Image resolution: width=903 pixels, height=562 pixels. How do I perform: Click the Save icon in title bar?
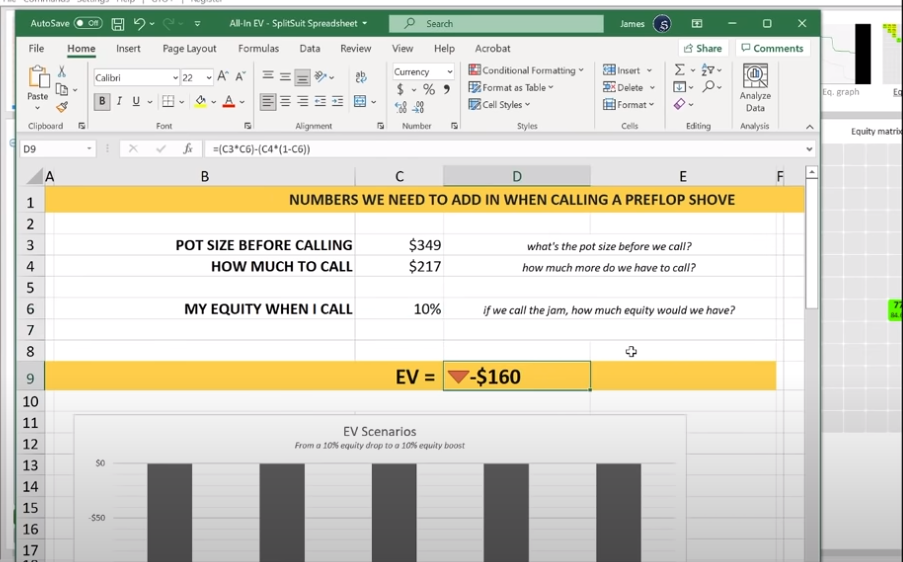point(118,23)
